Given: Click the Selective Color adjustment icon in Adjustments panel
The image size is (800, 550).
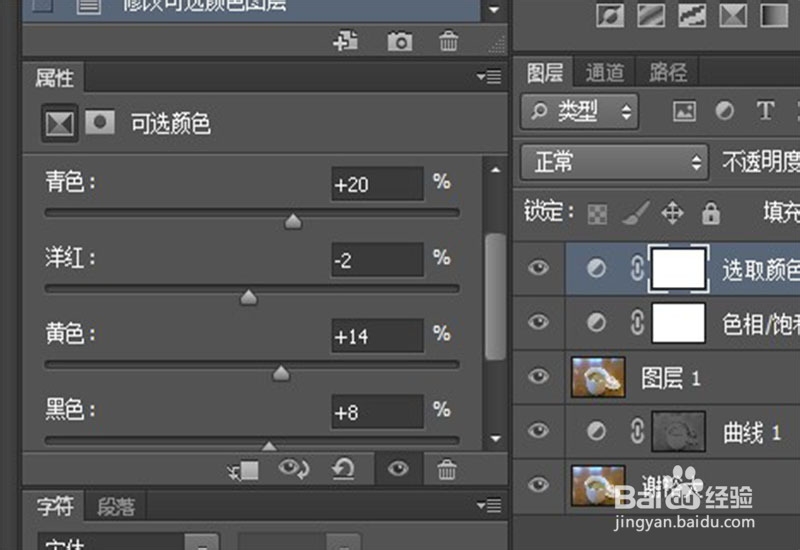Looking at the screenshot, I should [733, 15].
